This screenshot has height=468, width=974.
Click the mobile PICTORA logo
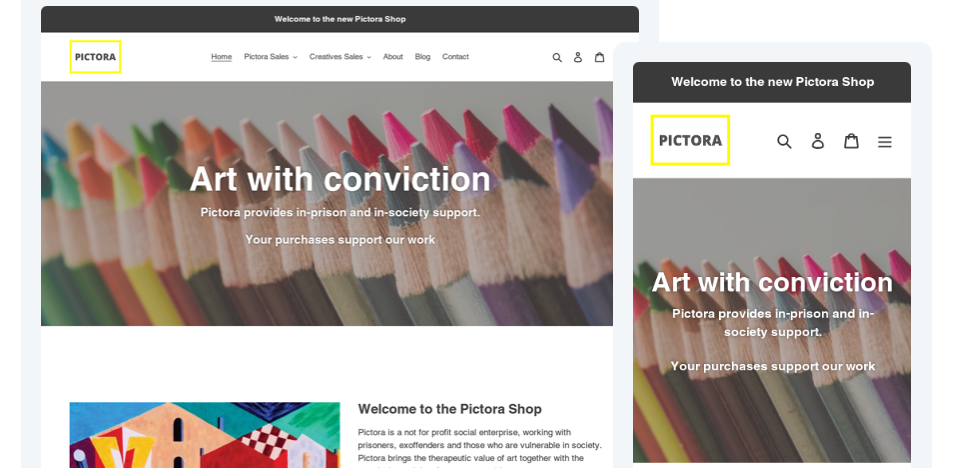pyautogui.click(x=690, y=140)
